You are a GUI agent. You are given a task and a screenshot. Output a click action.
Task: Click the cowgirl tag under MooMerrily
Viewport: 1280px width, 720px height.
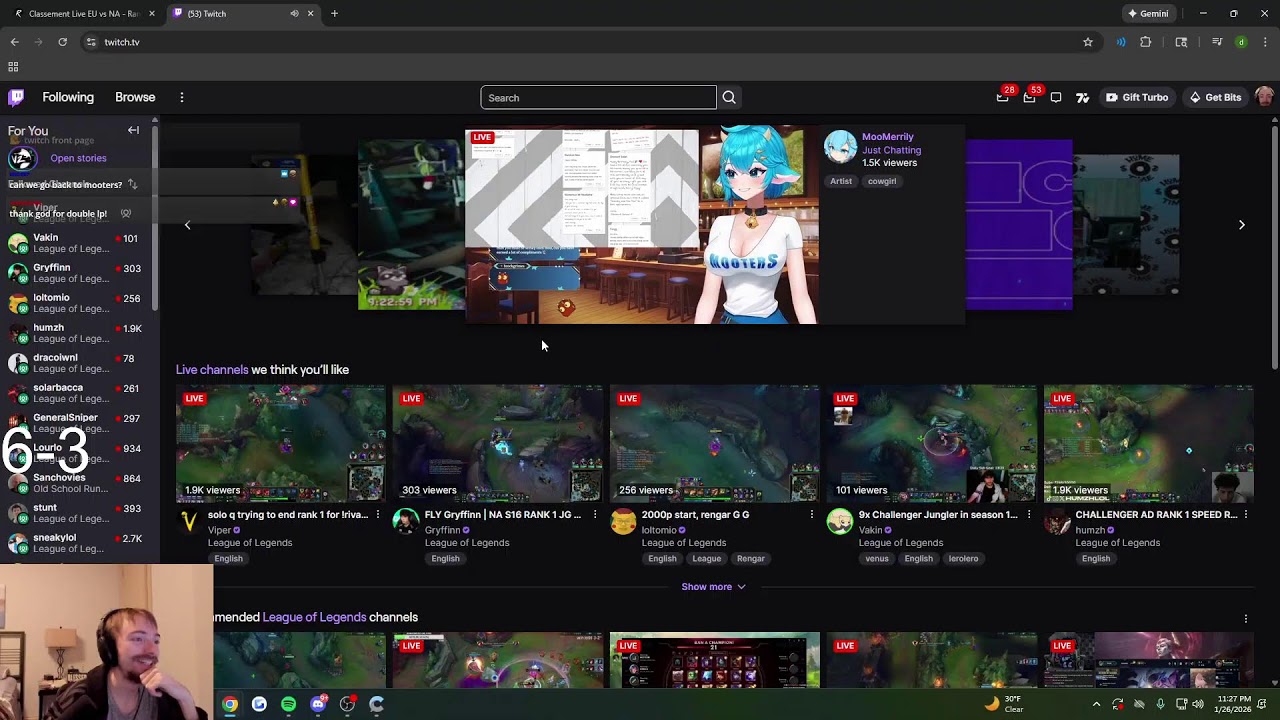[x=882, y=181]
